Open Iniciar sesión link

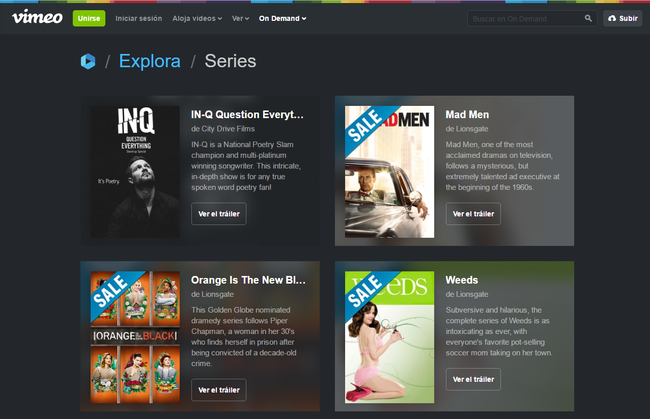139,18
